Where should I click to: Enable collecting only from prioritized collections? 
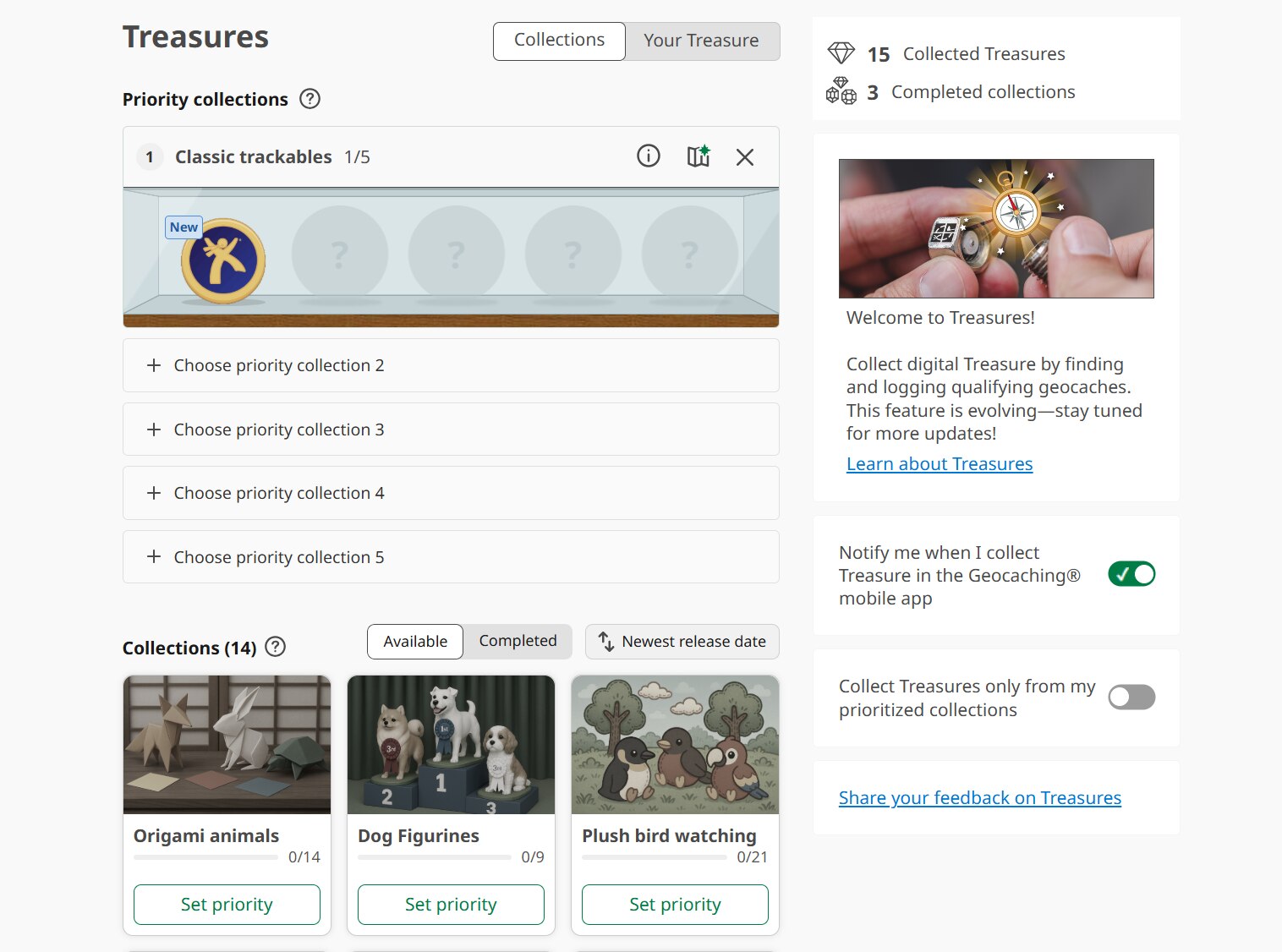1131,698
